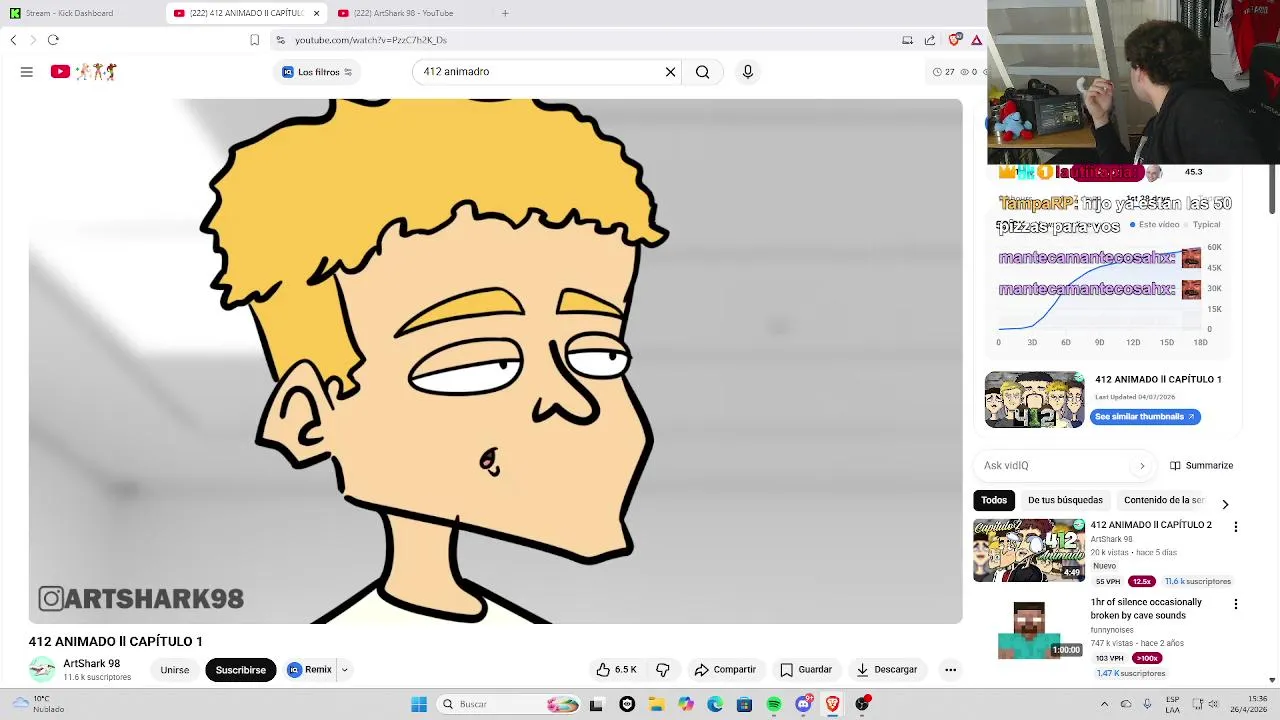
Task: Click the vidIQ Summarize button
Action: [x=1201, y=465]
